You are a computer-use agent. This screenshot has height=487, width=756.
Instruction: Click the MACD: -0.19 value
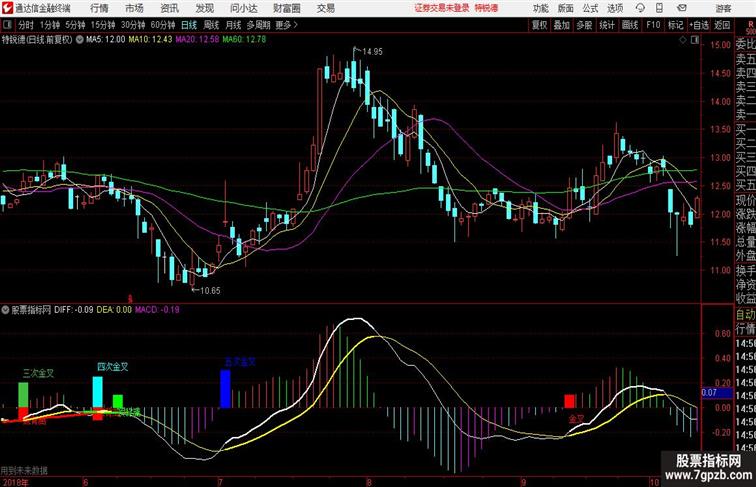coord(157,310)
